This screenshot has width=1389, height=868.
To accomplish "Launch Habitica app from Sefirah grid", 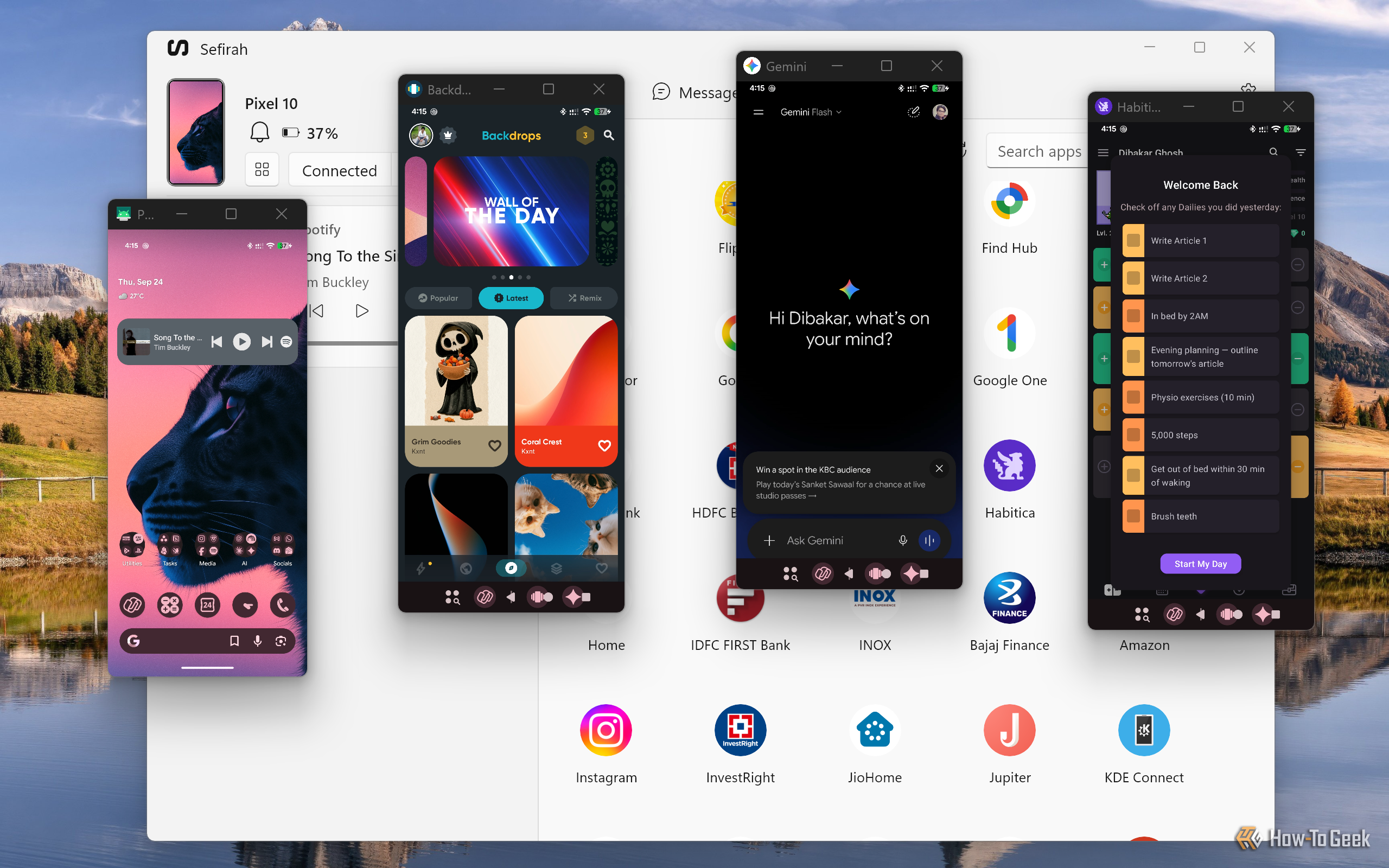I will (x=1009, y=465).
